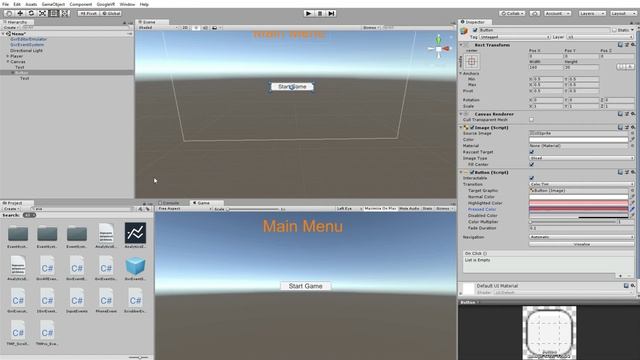Open the Image Type dropdown

click(582, 158)
